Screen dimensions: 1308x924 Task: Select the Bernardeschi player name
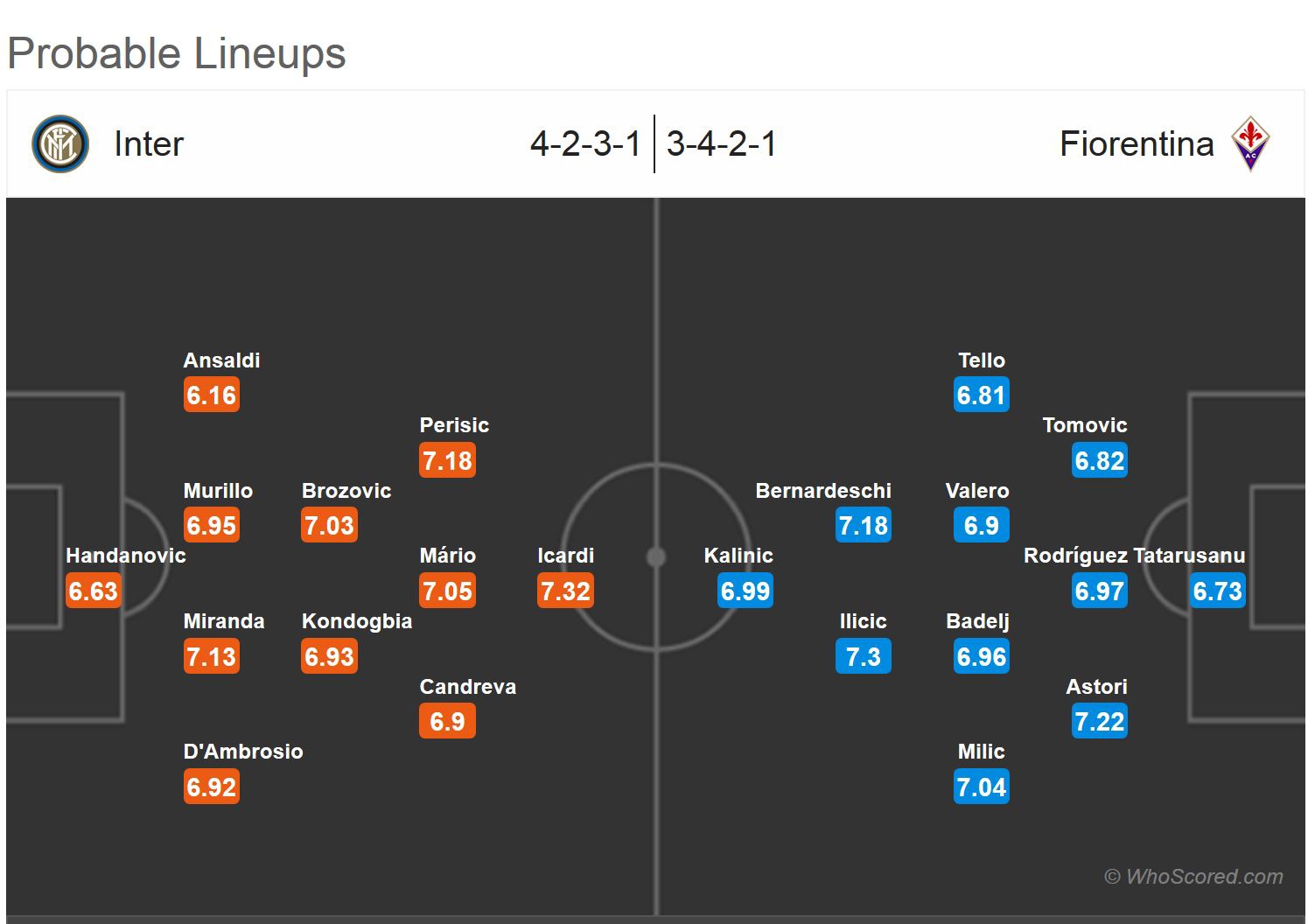click(822, 491)
